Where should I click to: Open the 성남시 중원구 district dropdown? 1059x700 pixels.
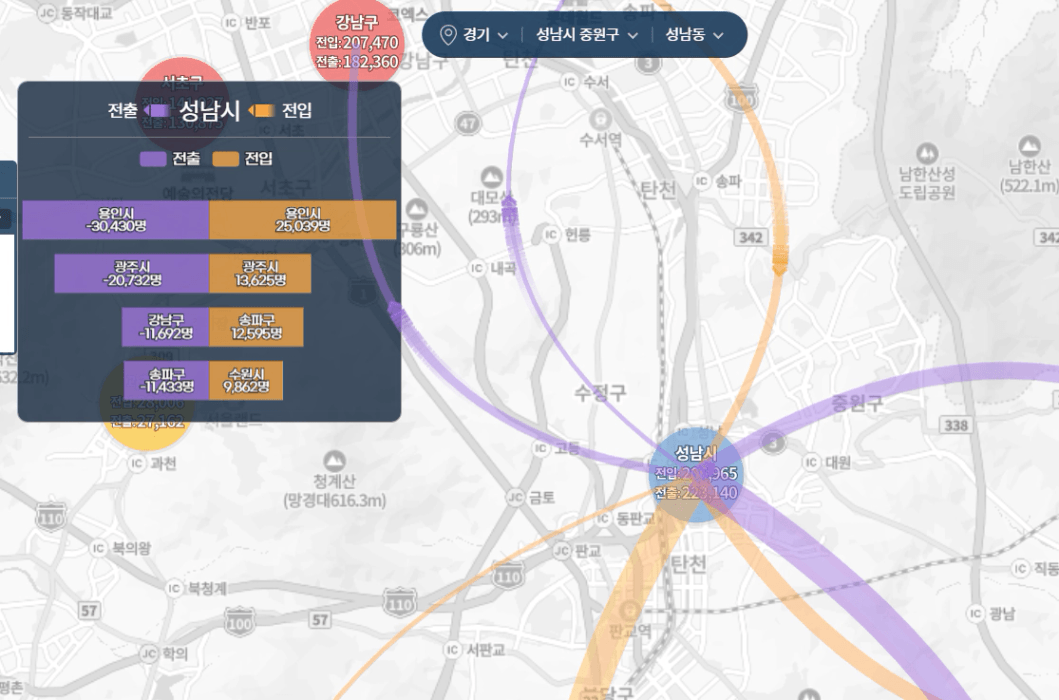coord(586,34)
